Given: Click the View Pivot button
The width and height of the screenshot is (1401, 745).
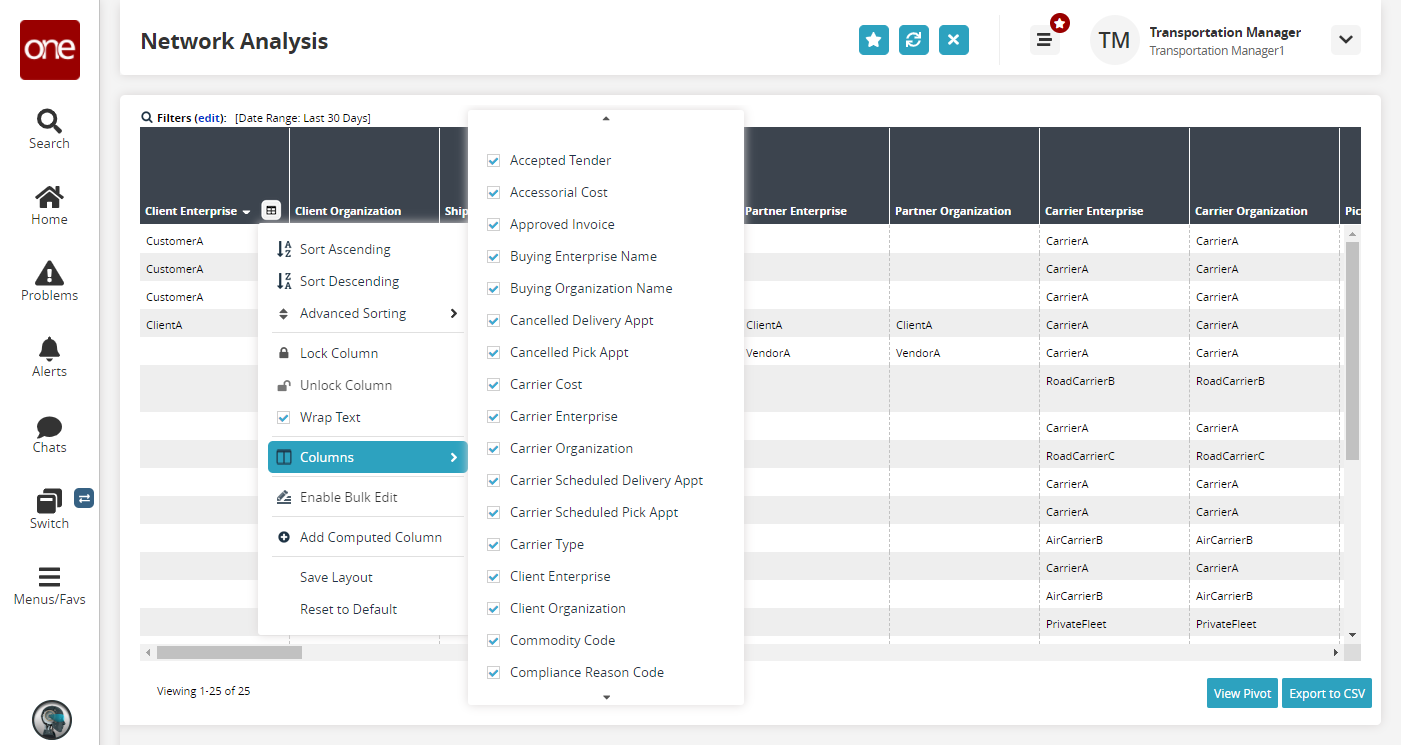Looking at the screenshot, I should click(x=1242, y=693).
